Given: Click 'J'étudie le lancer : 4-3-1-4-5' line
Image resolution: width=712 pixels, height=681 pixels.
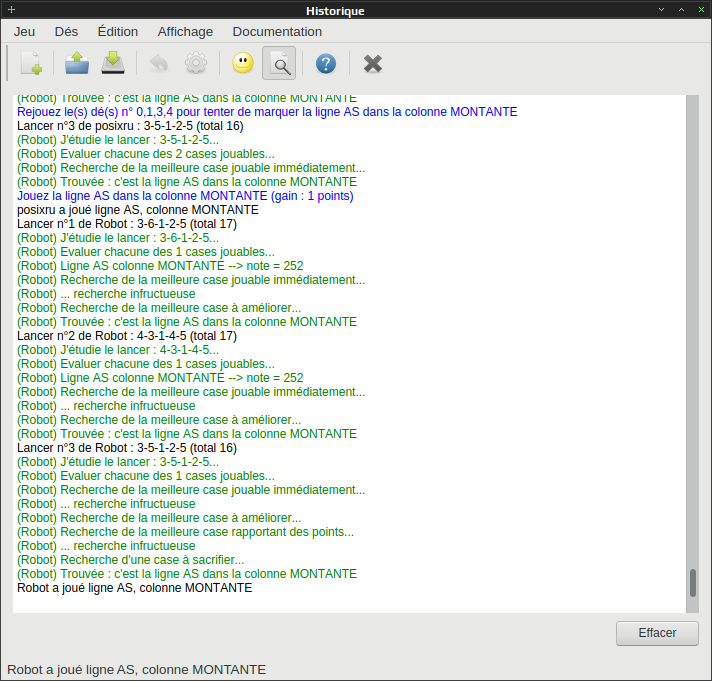Looking at the screenshot, I should [118, 350].
